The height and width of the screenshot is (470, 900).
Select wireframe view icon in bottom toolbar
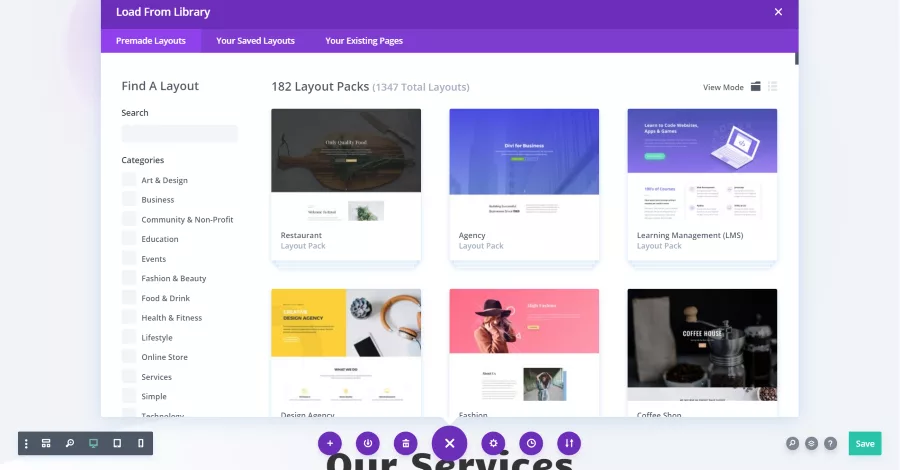coord(46,444)
